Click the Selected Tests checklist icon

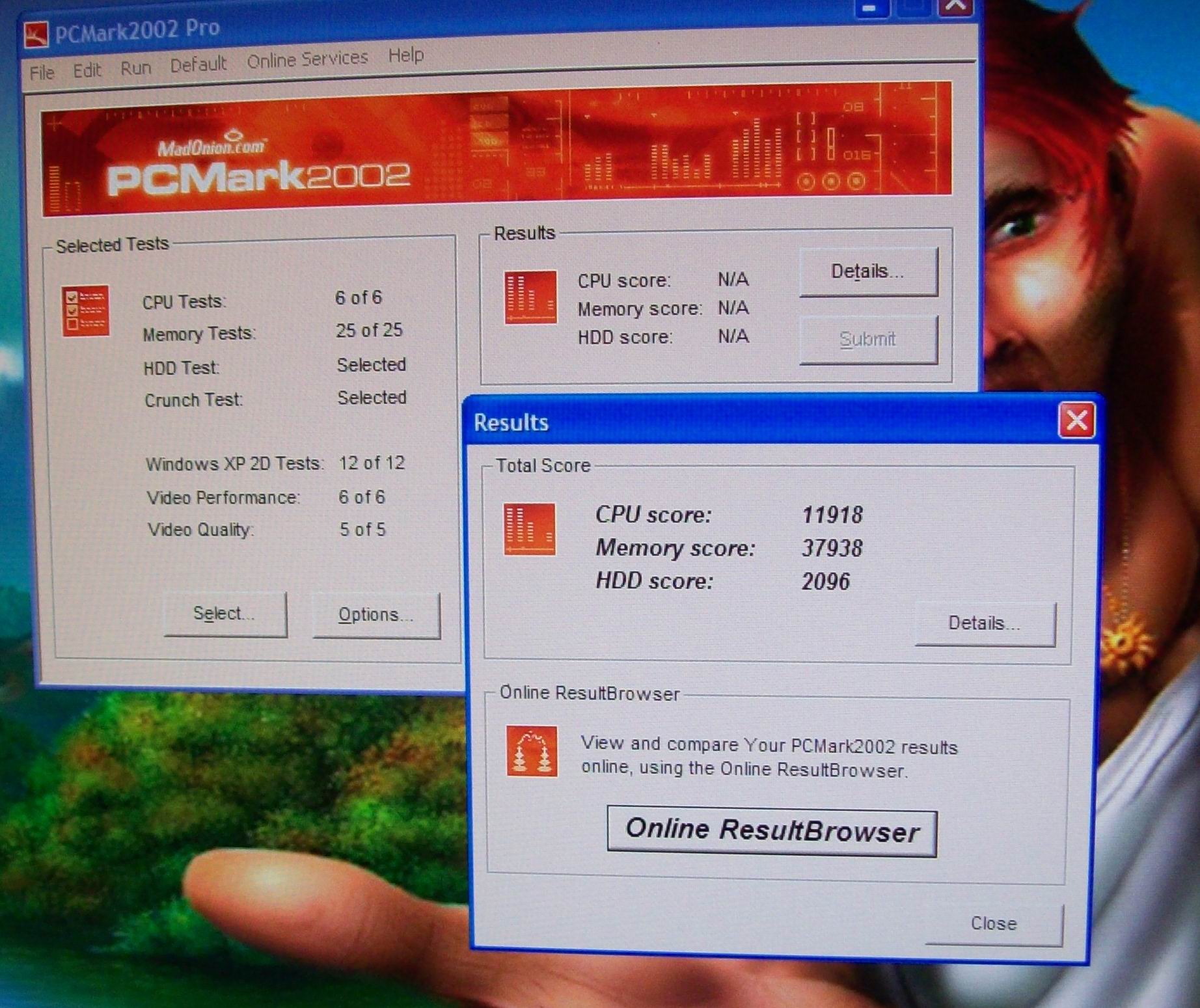click(85, 311)
